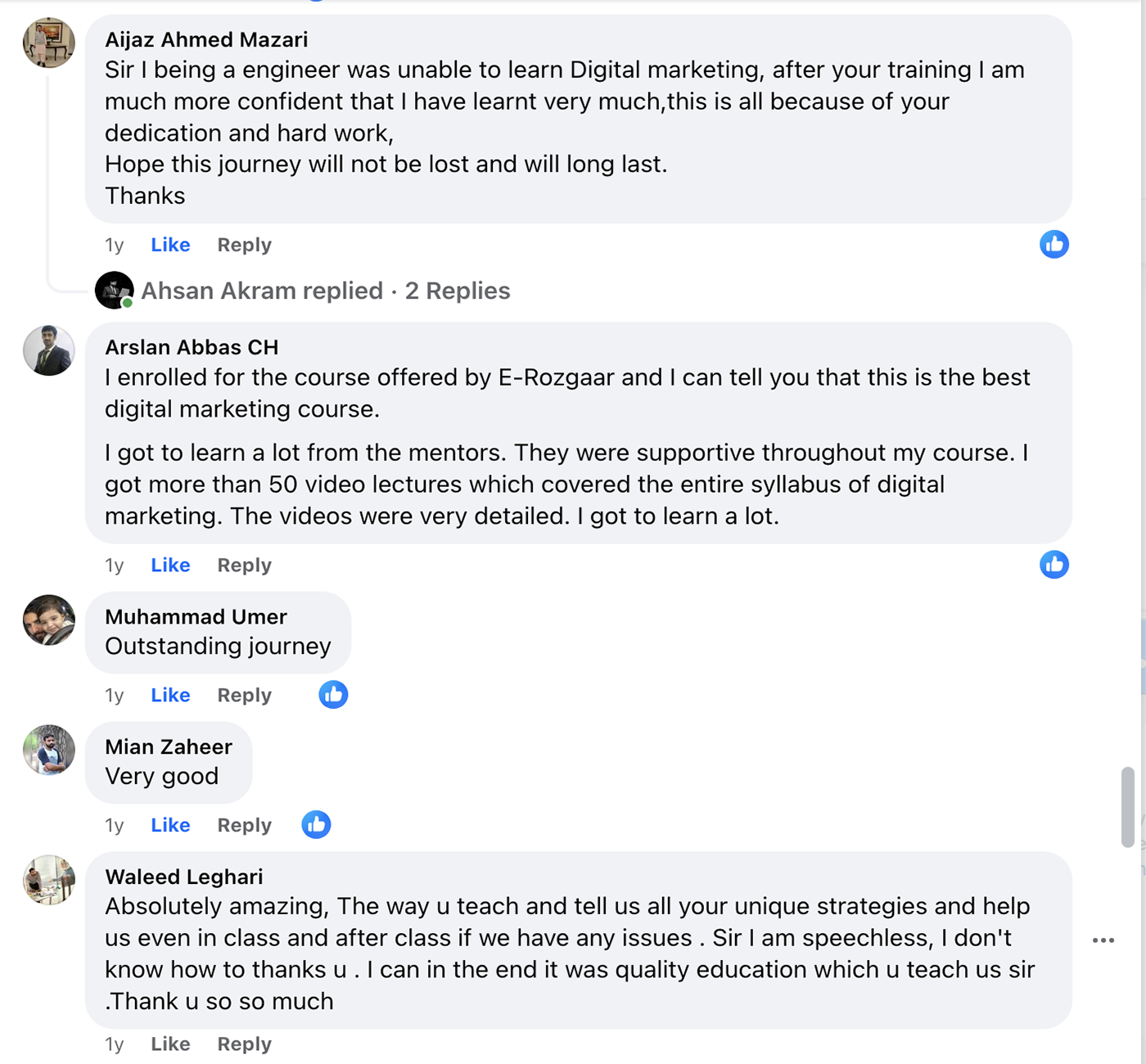Open three-dot options on Waleed Leghari's comment
Screen dimensions: 1146x1064
pos(1103,940)
